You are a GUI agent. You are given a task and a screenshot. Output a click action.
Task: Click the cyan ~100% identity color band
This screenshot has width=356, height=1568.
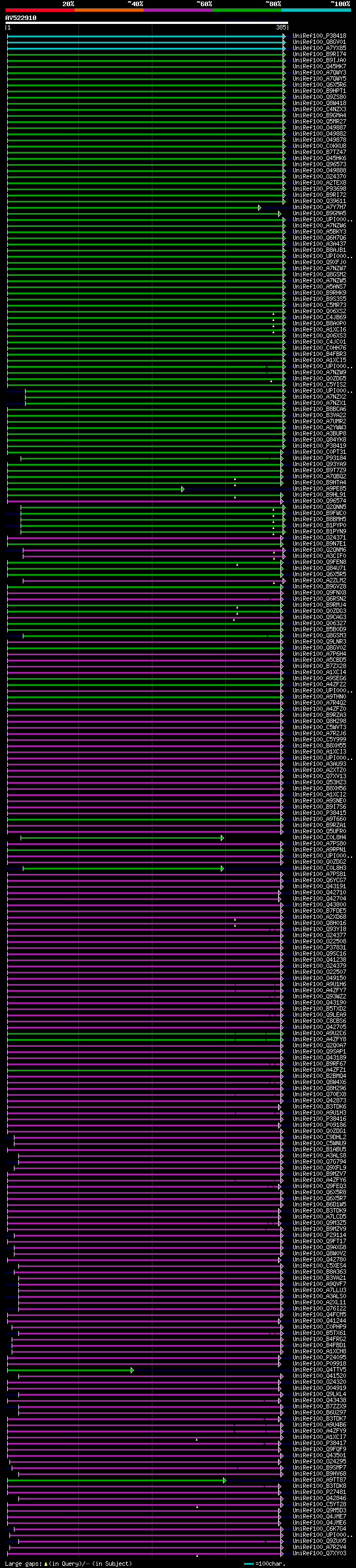coord(316,10)
